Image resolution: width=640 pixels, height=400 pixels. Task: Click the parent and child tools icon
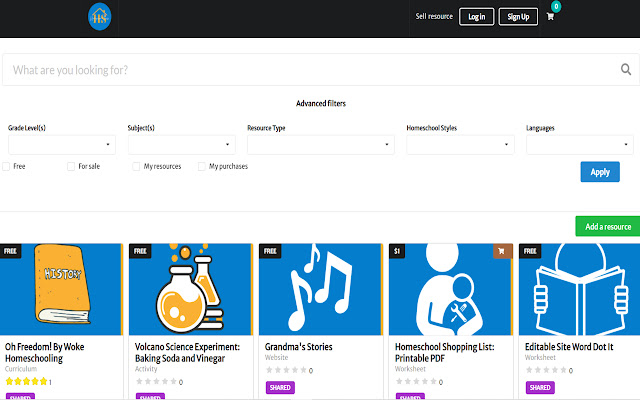click(x=449, y=290)
